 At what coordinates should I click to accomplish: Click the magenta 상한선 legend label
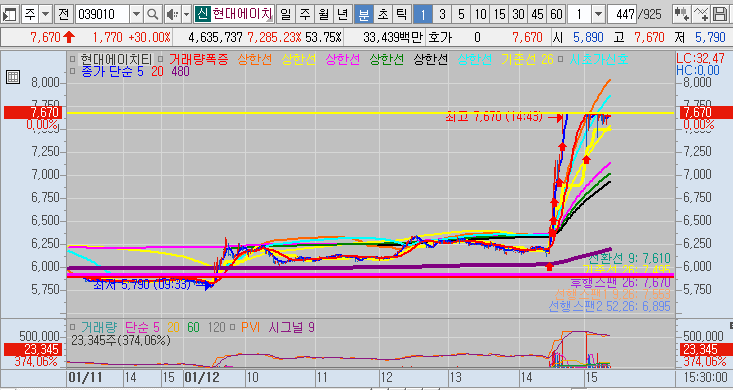click(343, 59)
